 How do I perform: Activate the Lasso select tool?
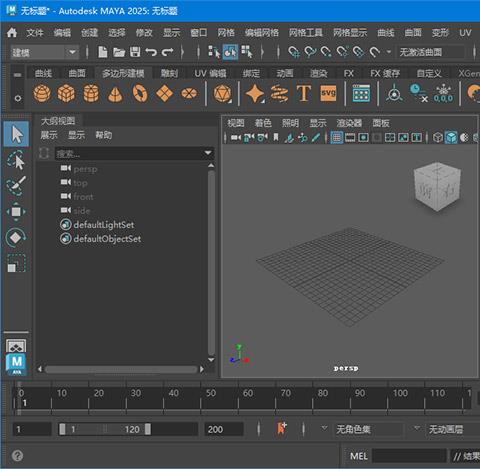point(16,160)
